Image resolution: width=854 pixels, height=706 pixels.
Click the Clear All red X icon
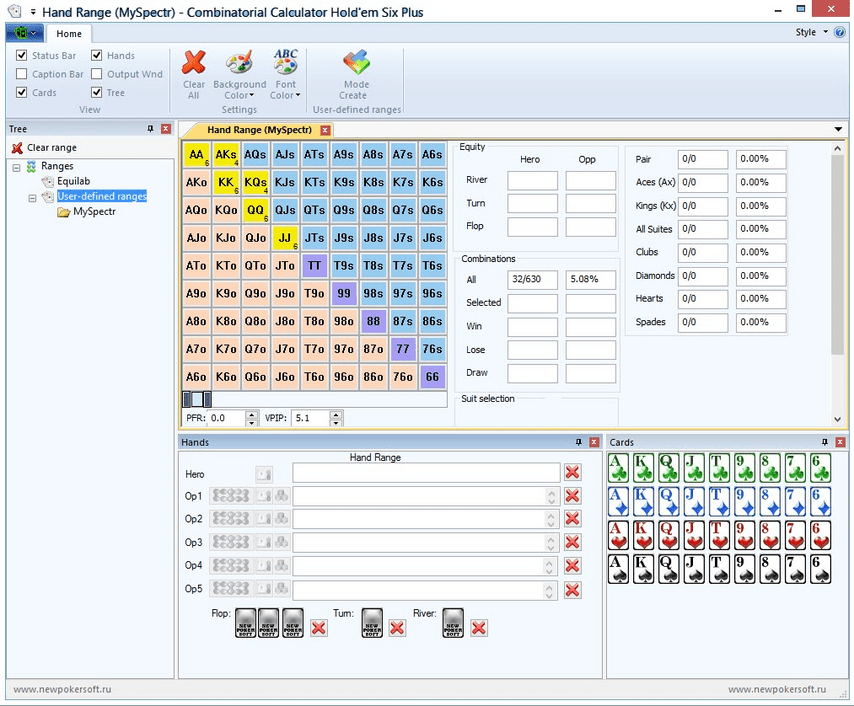point(193,63)
